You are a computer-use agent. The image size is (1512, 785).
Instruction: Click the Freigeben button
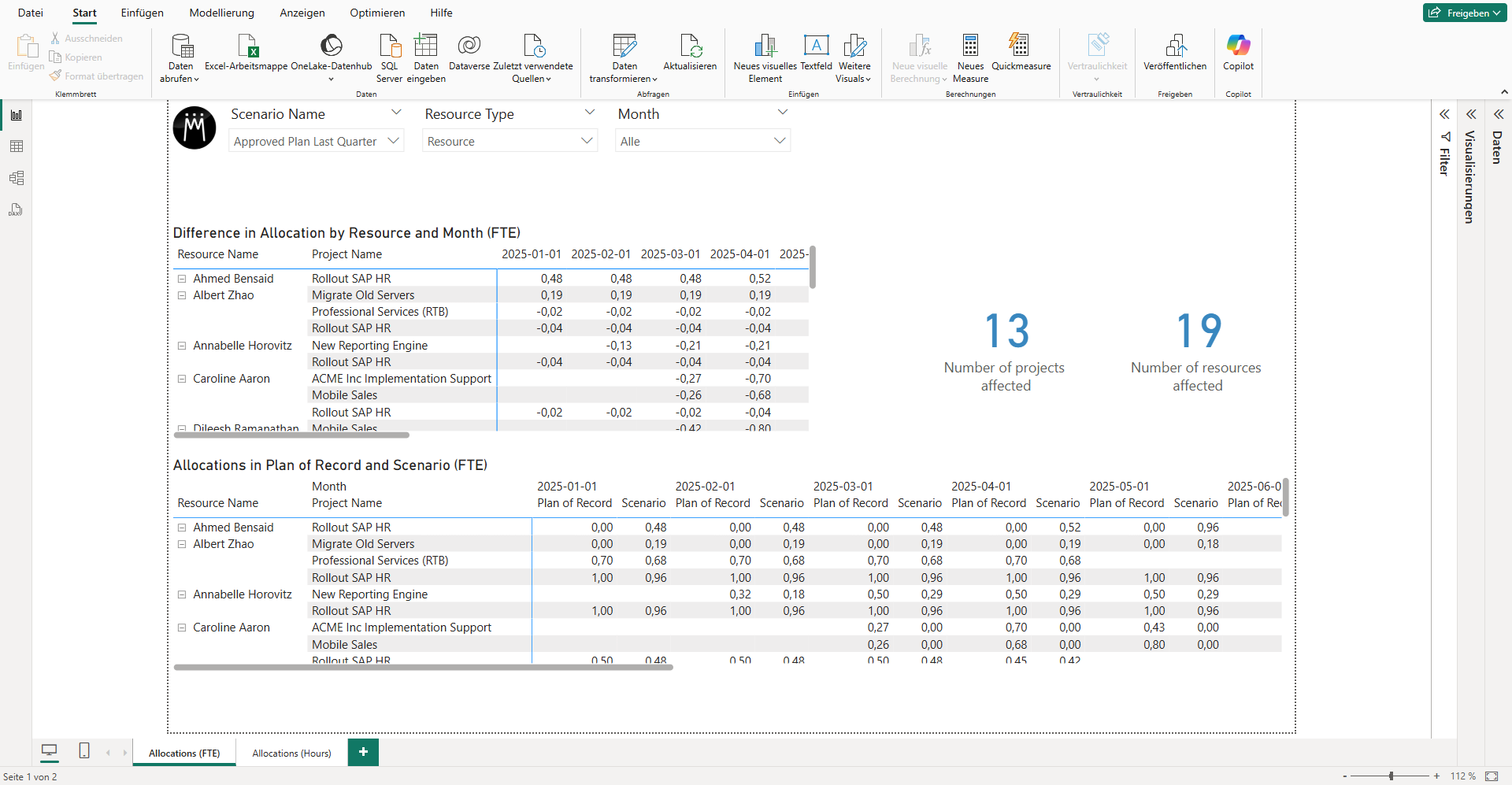1465,13
